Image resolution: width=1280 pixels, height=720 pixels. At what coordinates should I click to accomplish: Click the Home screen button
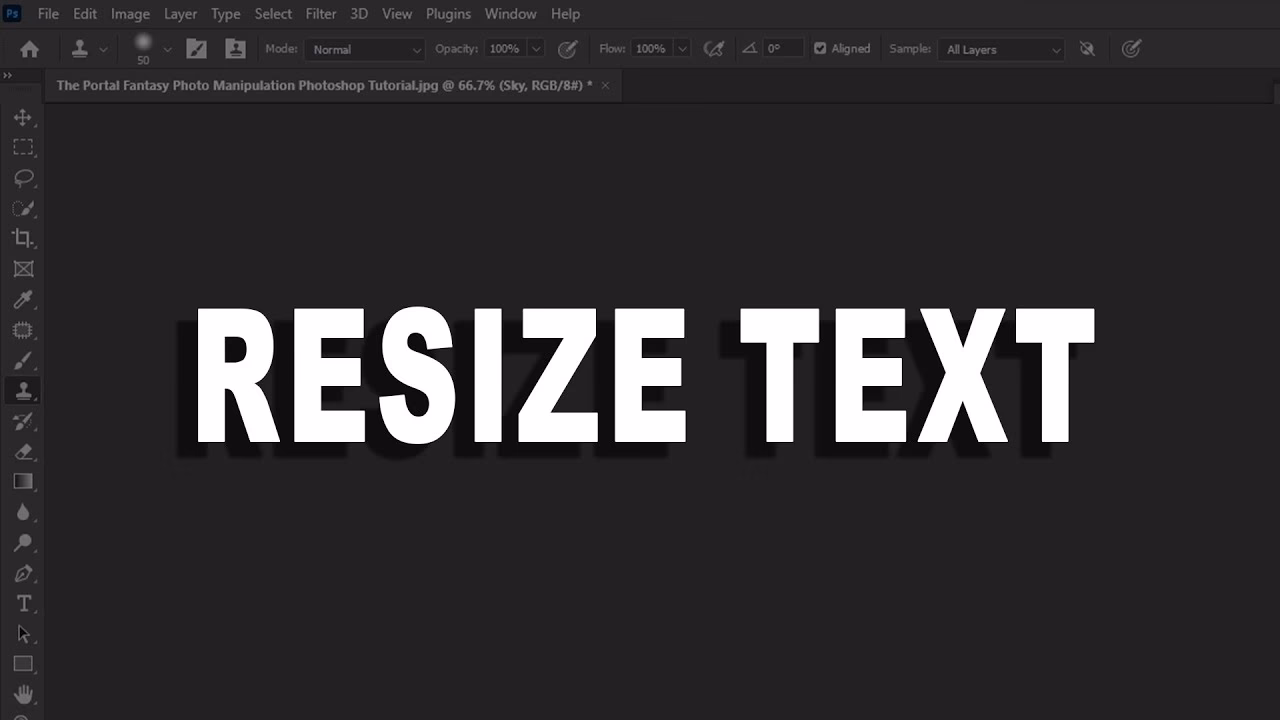(x=28, y=48)
